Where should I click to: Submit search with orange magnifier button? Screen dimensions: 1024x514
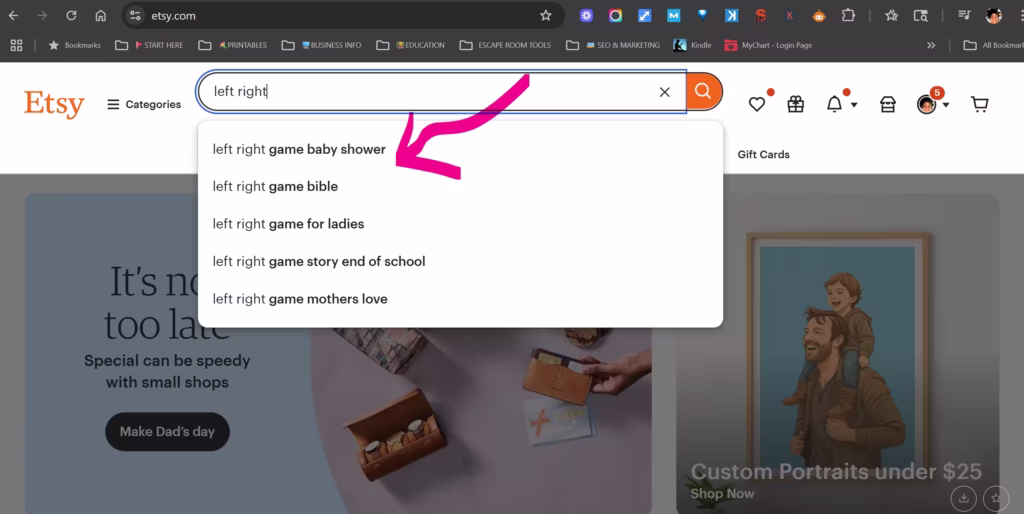tap(703, 91)
